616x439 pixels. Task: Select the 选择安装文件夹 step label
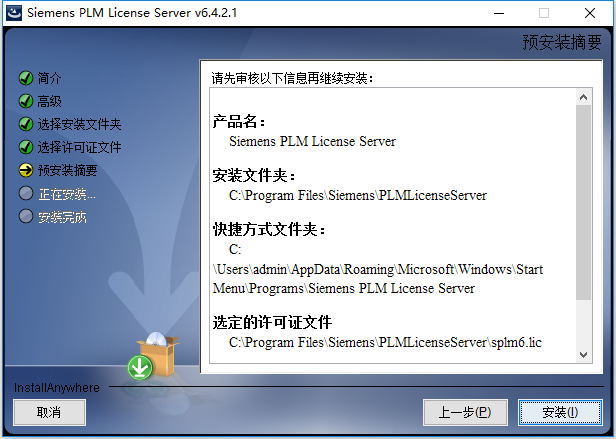pyautogui.click(x=79, y=124)
